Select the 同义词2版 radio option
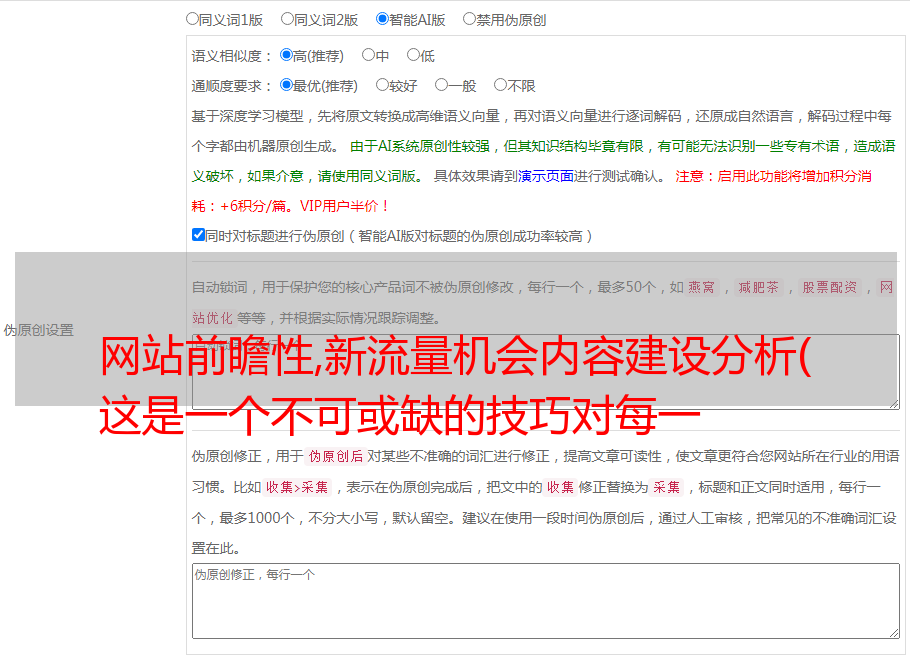The width and height of the screenshot is (911, 658). pyautogui.click(x=287, y=19)
